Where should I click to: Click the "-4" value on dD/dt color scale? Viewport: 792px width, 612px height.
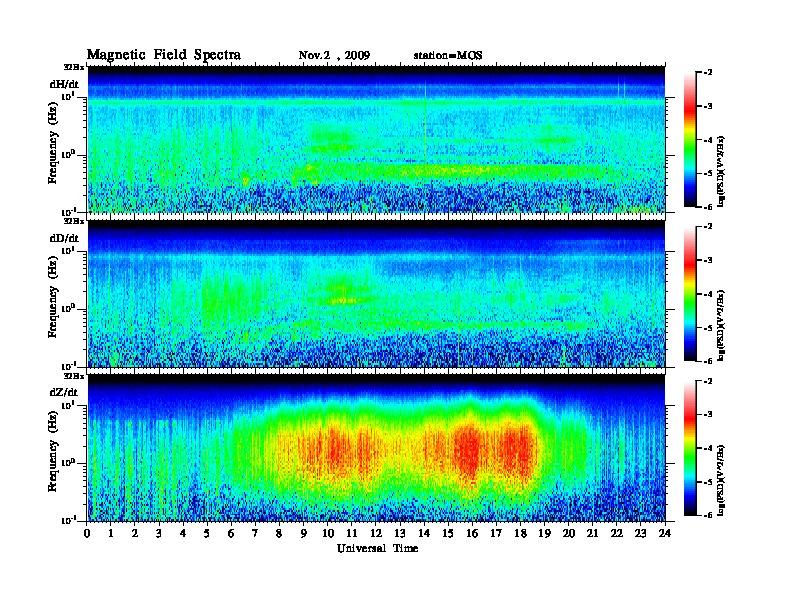pyautogui.click(x=708, y=294)
